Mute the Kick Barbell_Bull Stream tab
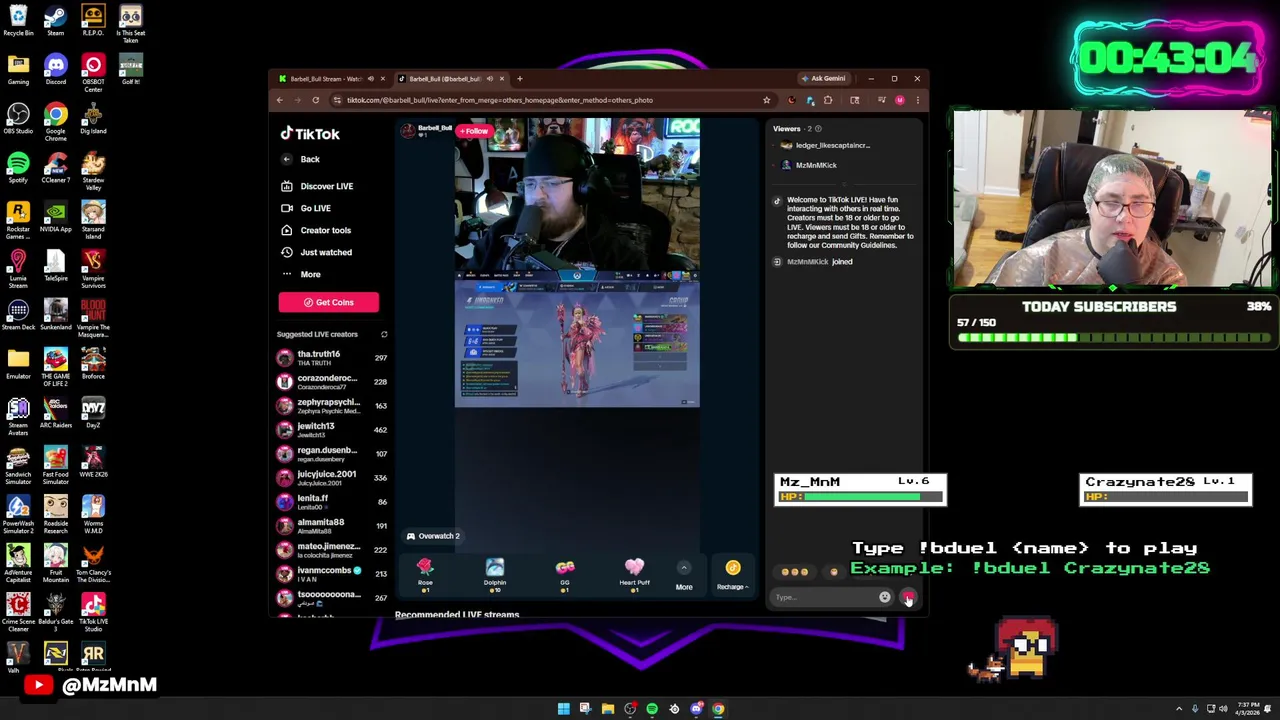The width and height of the screenshot is (1280, 720). (370, 79)
